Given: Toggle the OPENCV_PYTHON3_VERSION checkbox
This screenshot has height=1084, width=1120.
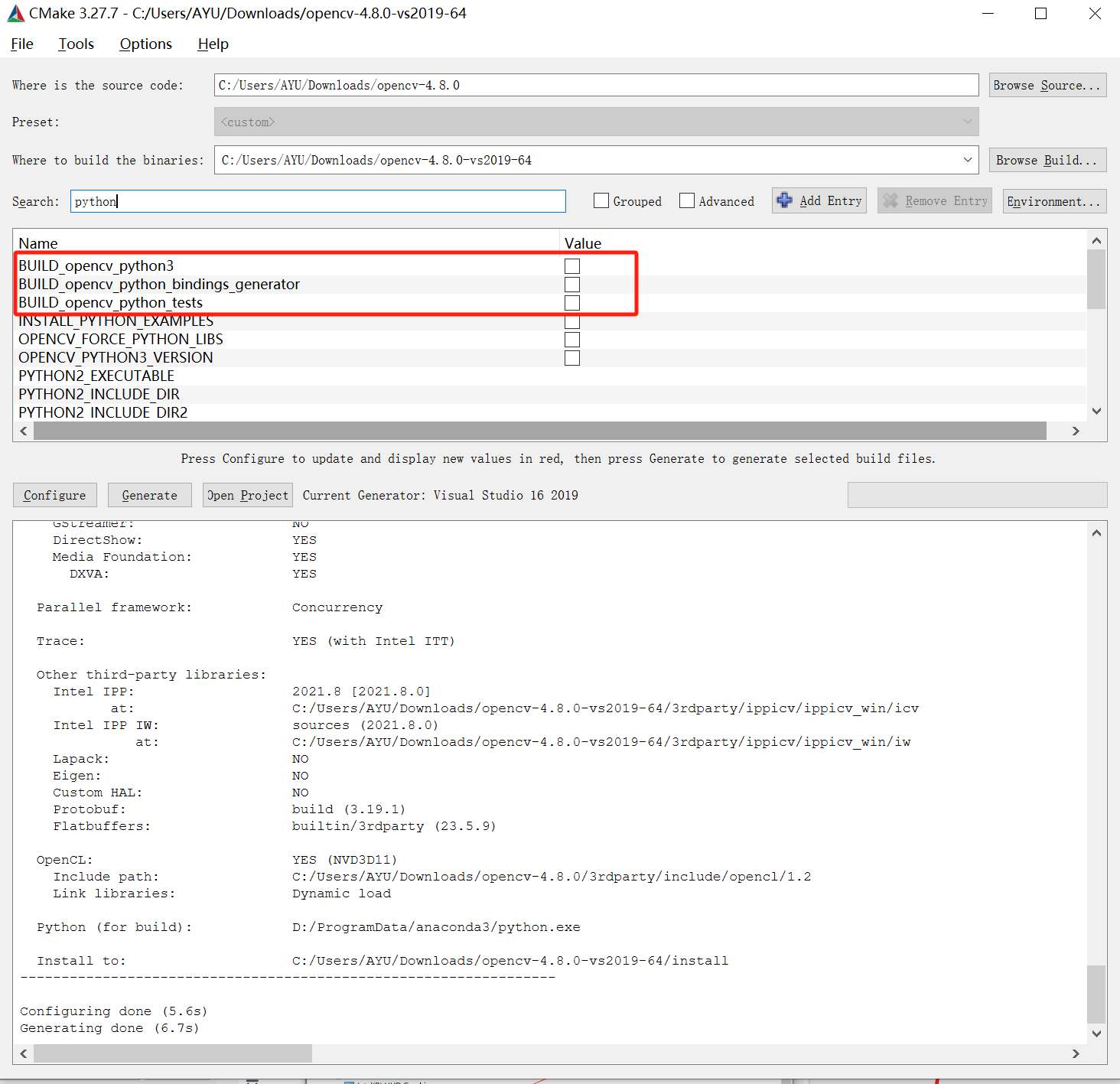Looking at the screenshot, I should [572, 358].
